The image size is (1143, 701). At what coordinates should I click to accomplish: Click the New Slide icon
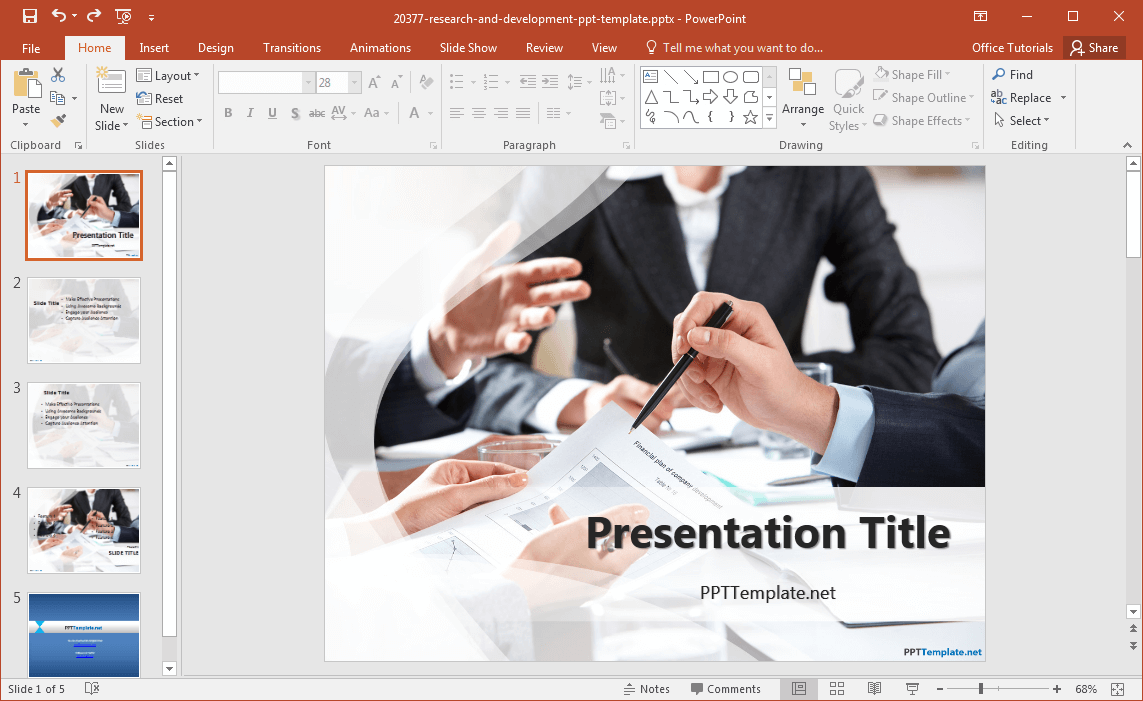click(111, 82)
